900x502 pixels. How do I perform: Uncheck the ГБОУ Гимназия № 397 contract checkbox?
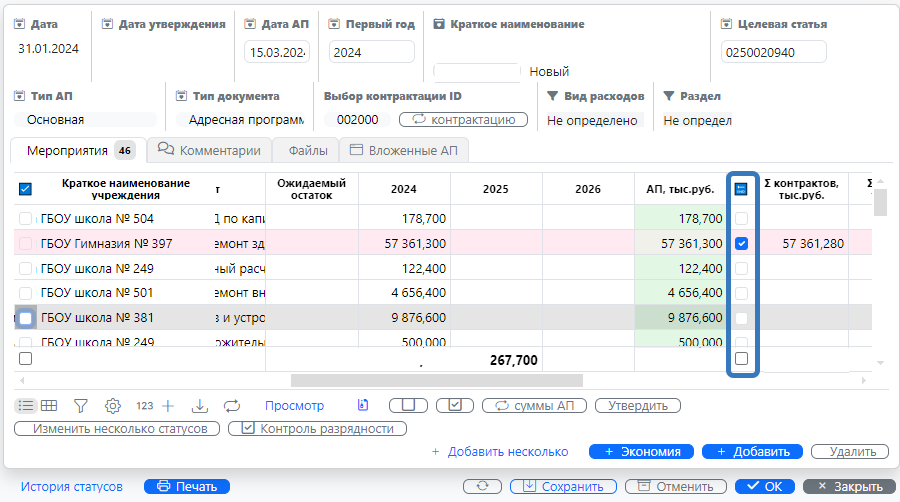point(741,243)
